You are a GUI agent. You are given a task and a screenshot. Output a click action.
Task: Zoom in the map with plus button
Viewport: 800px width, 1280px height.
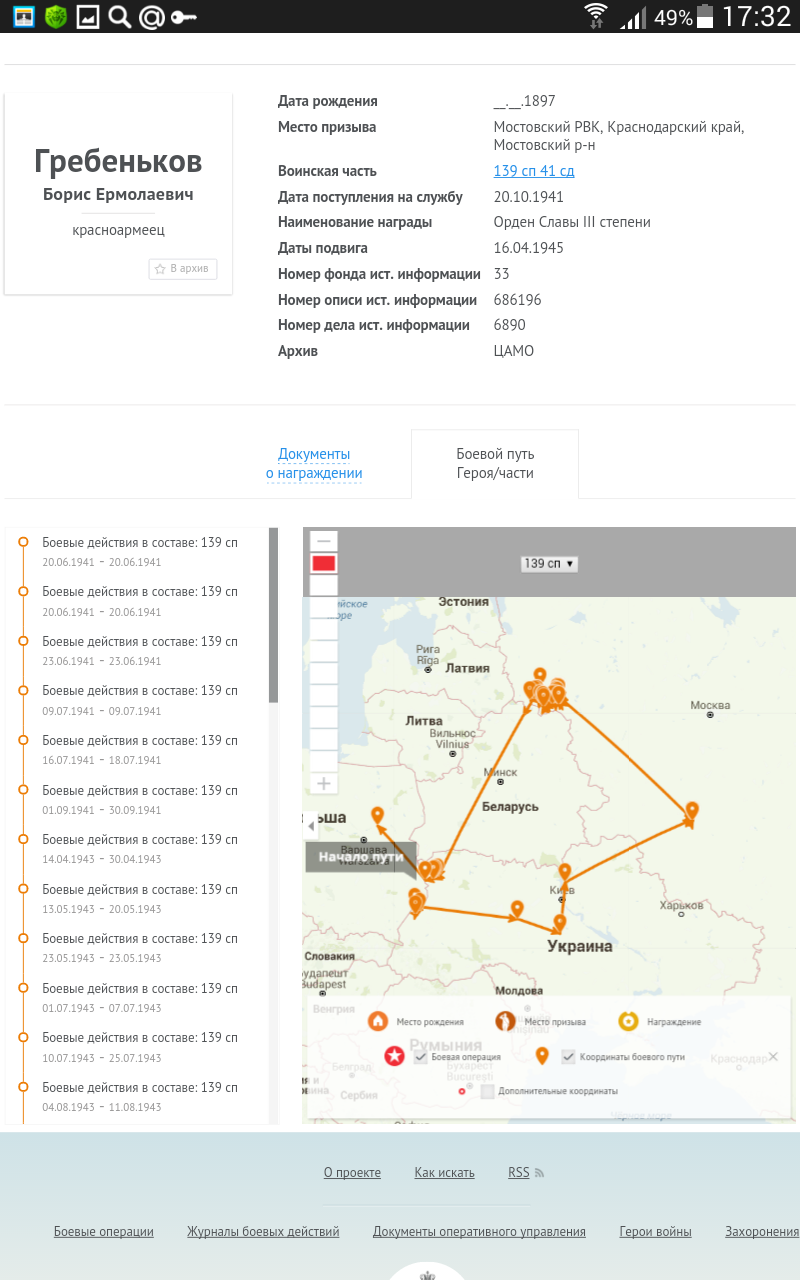tap(323, 784)
